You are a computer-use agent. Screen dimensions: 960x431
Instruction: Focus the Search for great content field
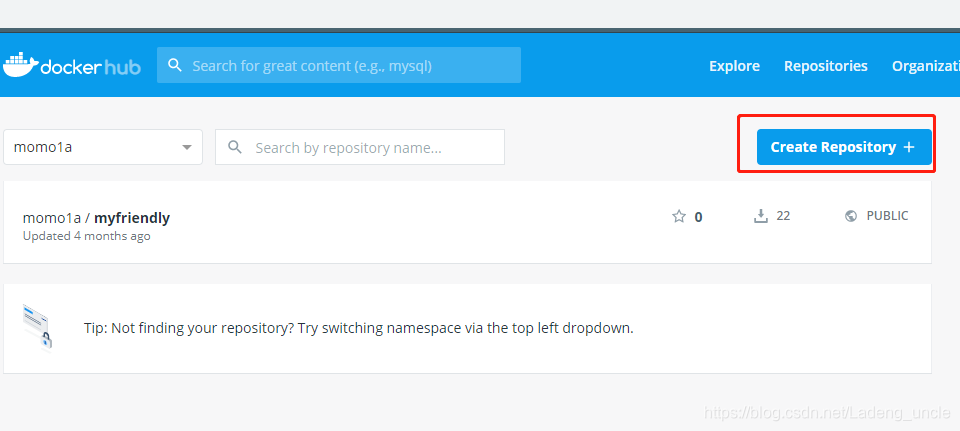click(339, 65)
